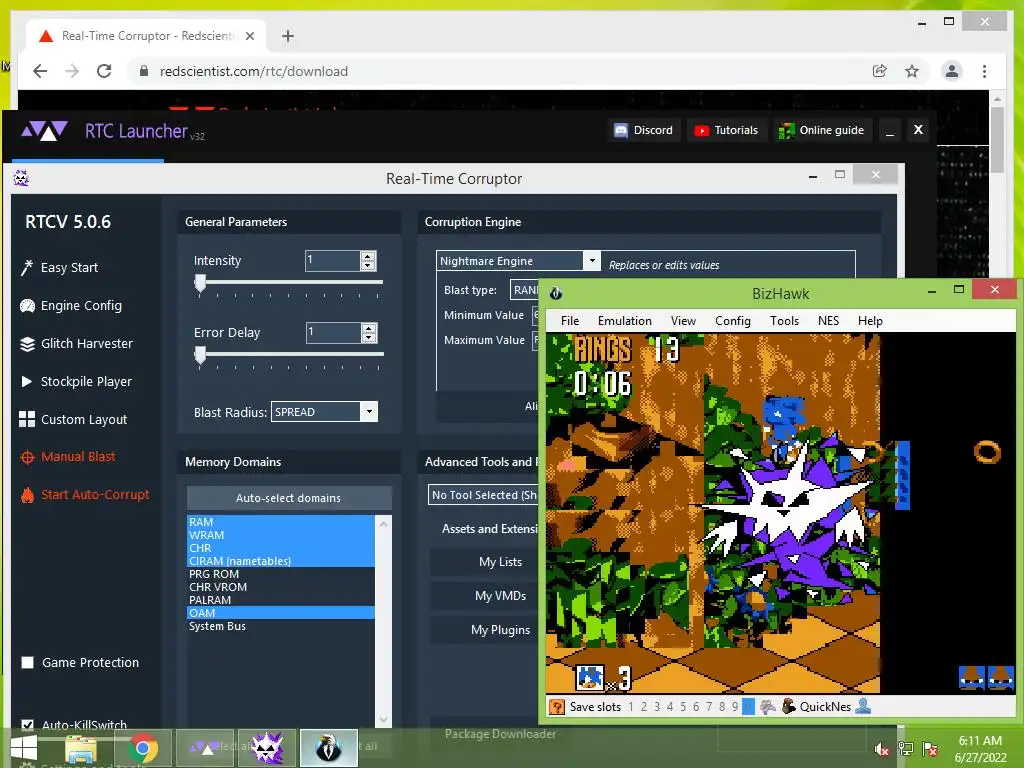This screenshot has height=768, width=1024.
Task: Trigger a Manual Blast
Action: (68, 456)
